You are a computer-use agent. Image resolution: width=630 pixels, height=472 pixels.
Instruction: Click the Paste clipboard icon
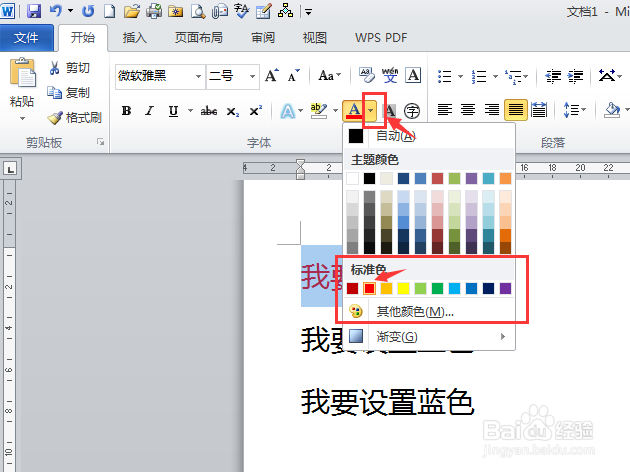(22, 73)
